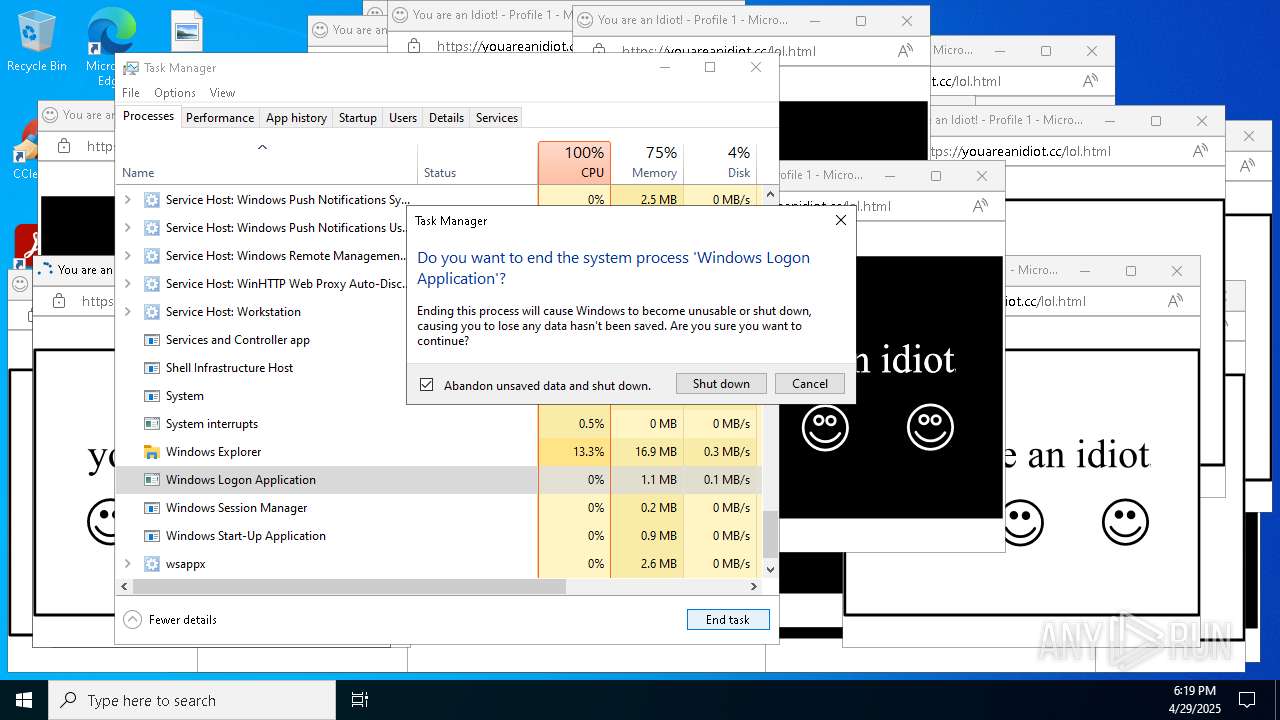Click the Windows Logon Application icon
Viewport: 1280px width, 720px height.
(152, 480)
